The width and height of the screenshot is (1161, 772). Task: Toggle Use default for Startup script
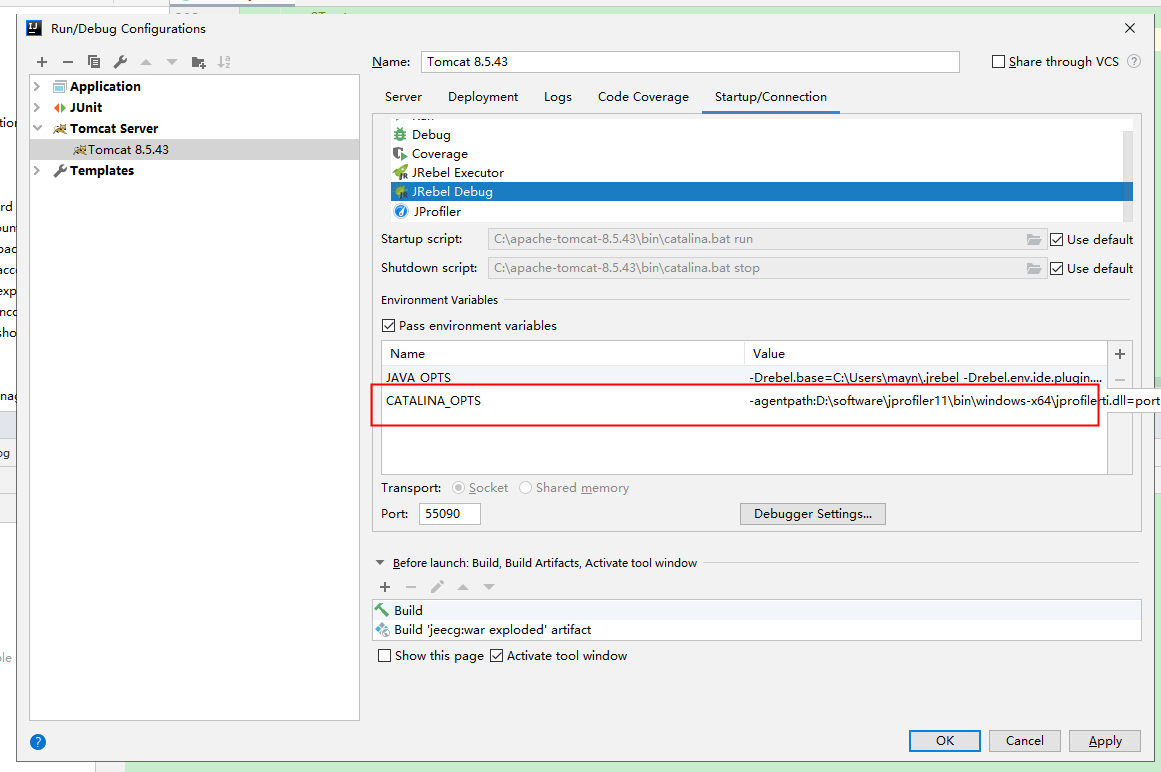coord(1057,240)
